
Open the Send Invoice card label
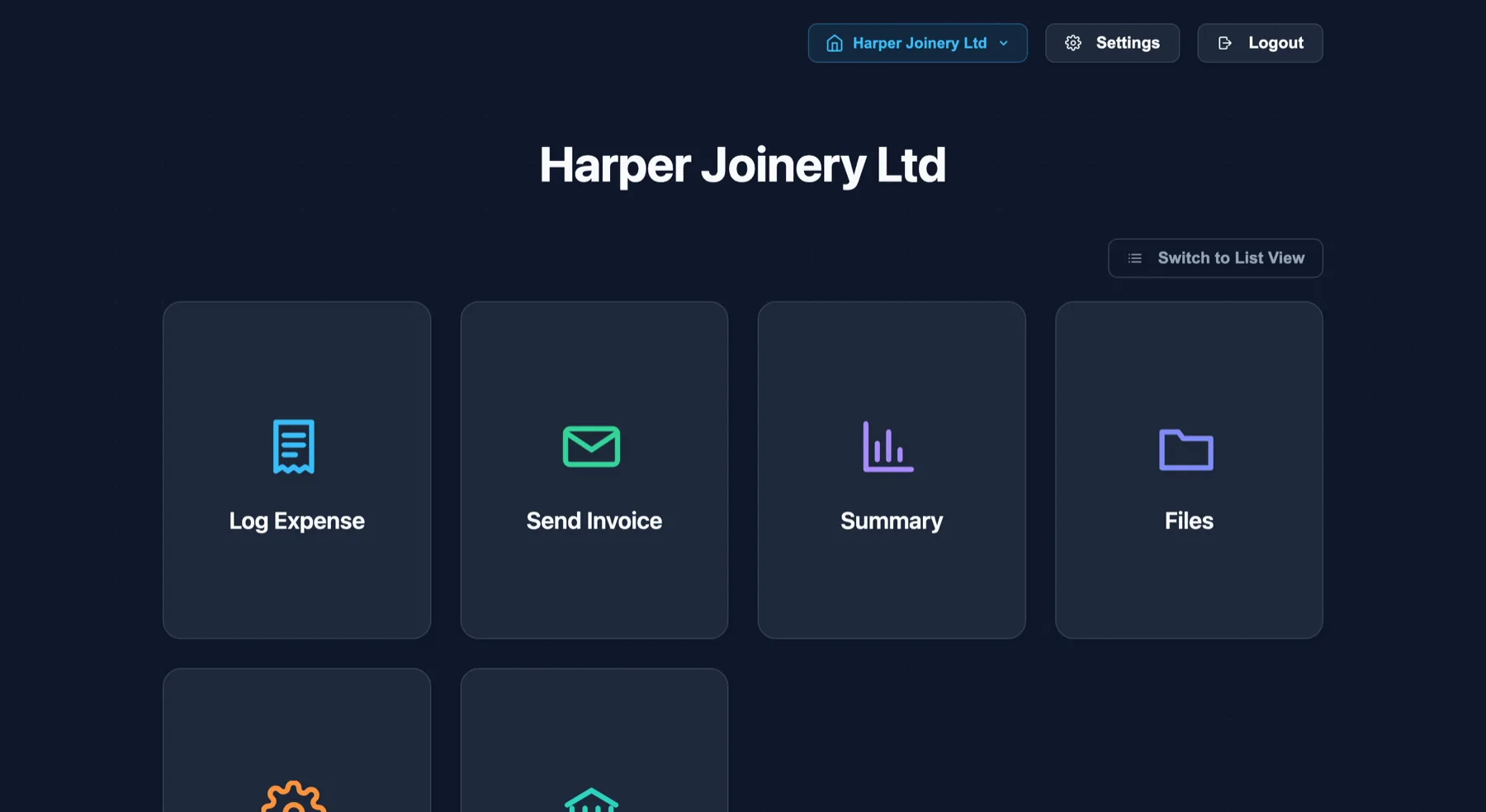point(594,521)
